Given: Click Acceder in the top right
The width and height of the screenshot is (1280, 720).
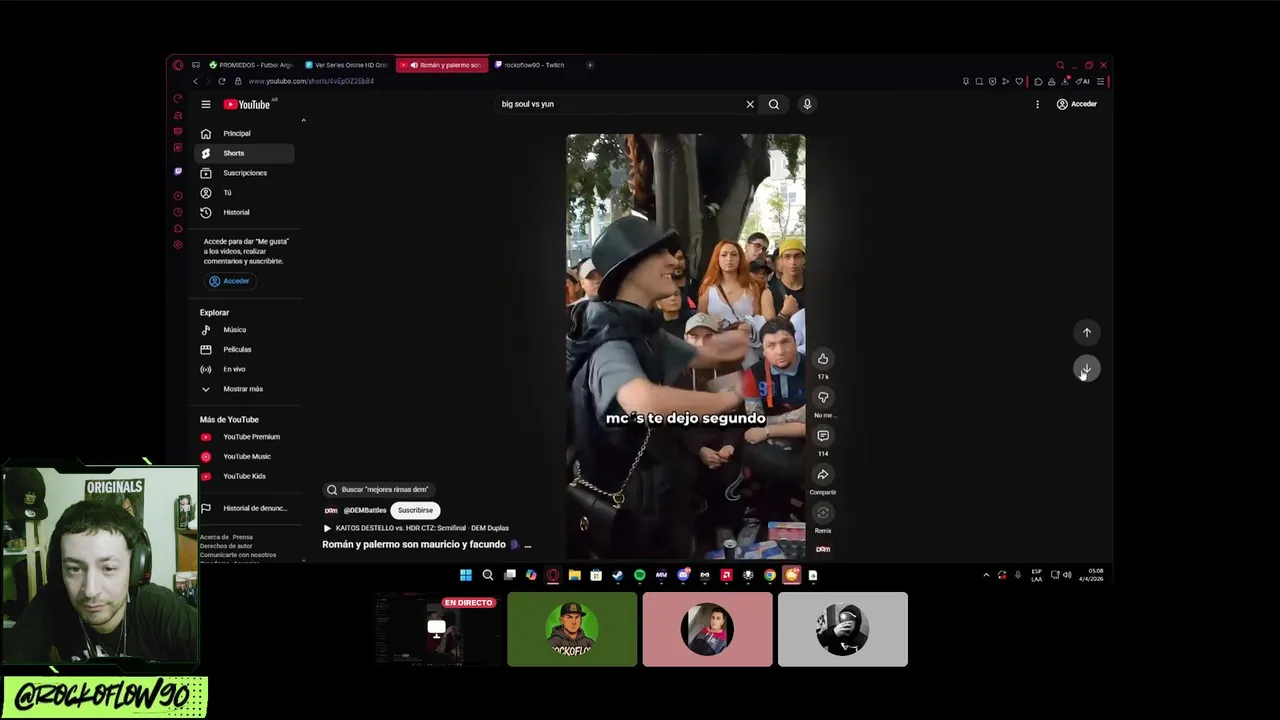Looking at the screenshot, I should pyautogui.click(x=1077, y=104).
